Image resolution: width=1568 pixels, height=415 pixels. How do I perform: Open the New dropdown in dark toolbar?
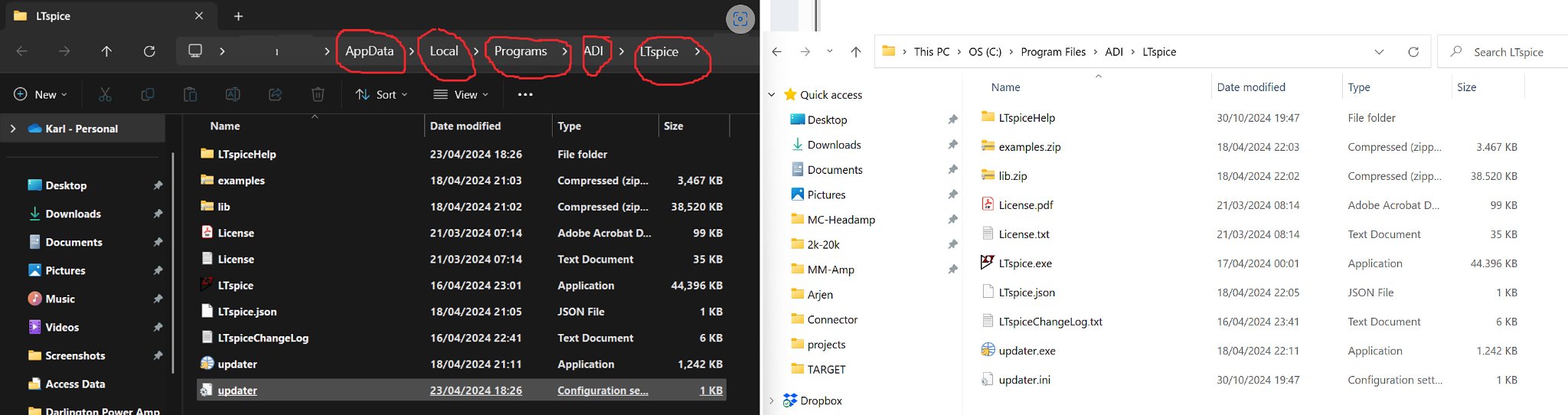point(41,94)
